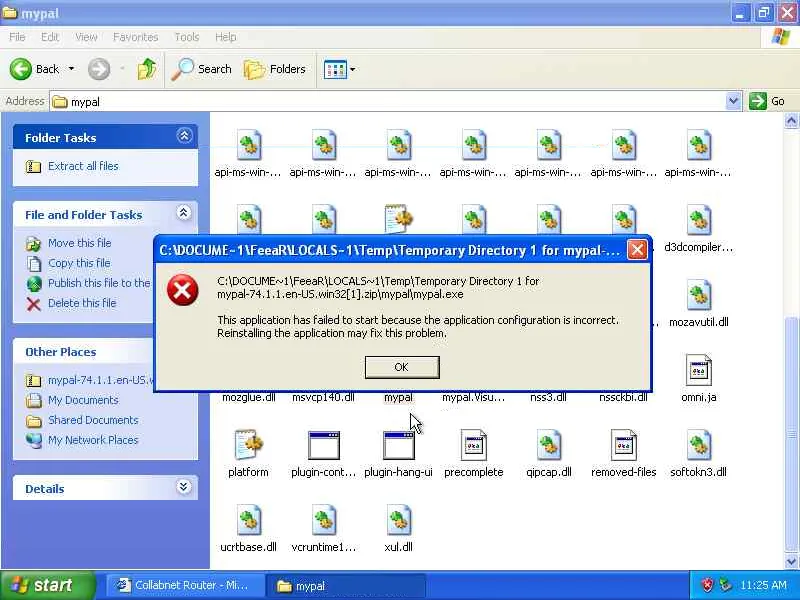Viewport: 800px width, 600px height.
Task: Close the error dialog with the X
Action: 637,250
